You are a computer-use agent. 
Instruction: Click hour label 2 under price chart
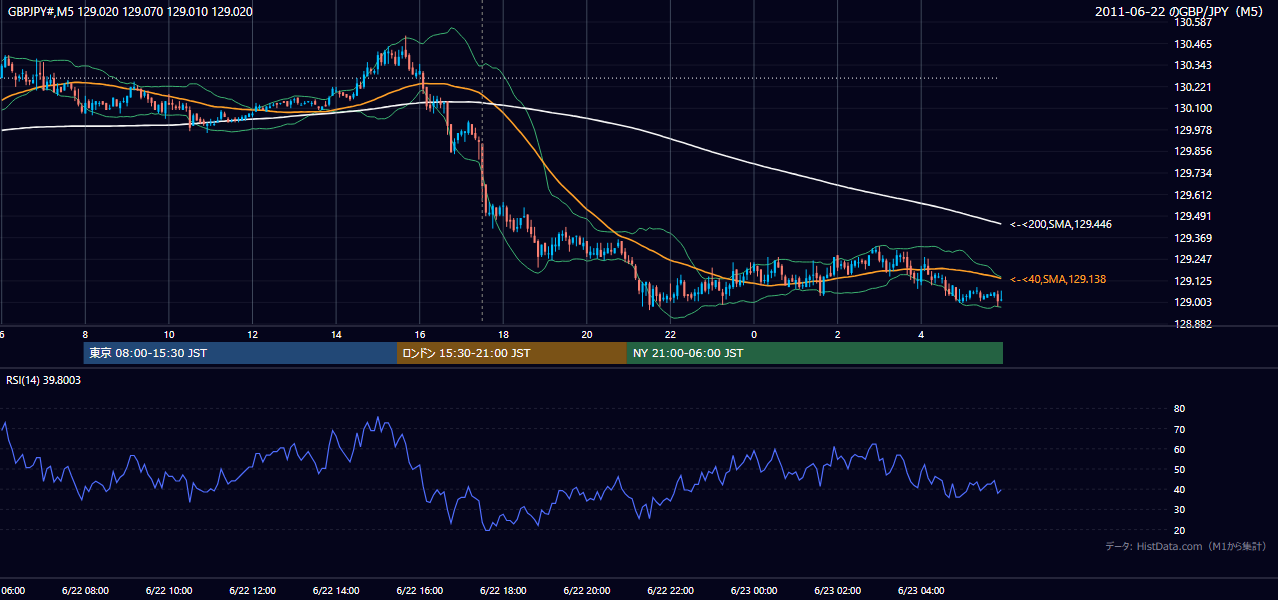[837, 334]
